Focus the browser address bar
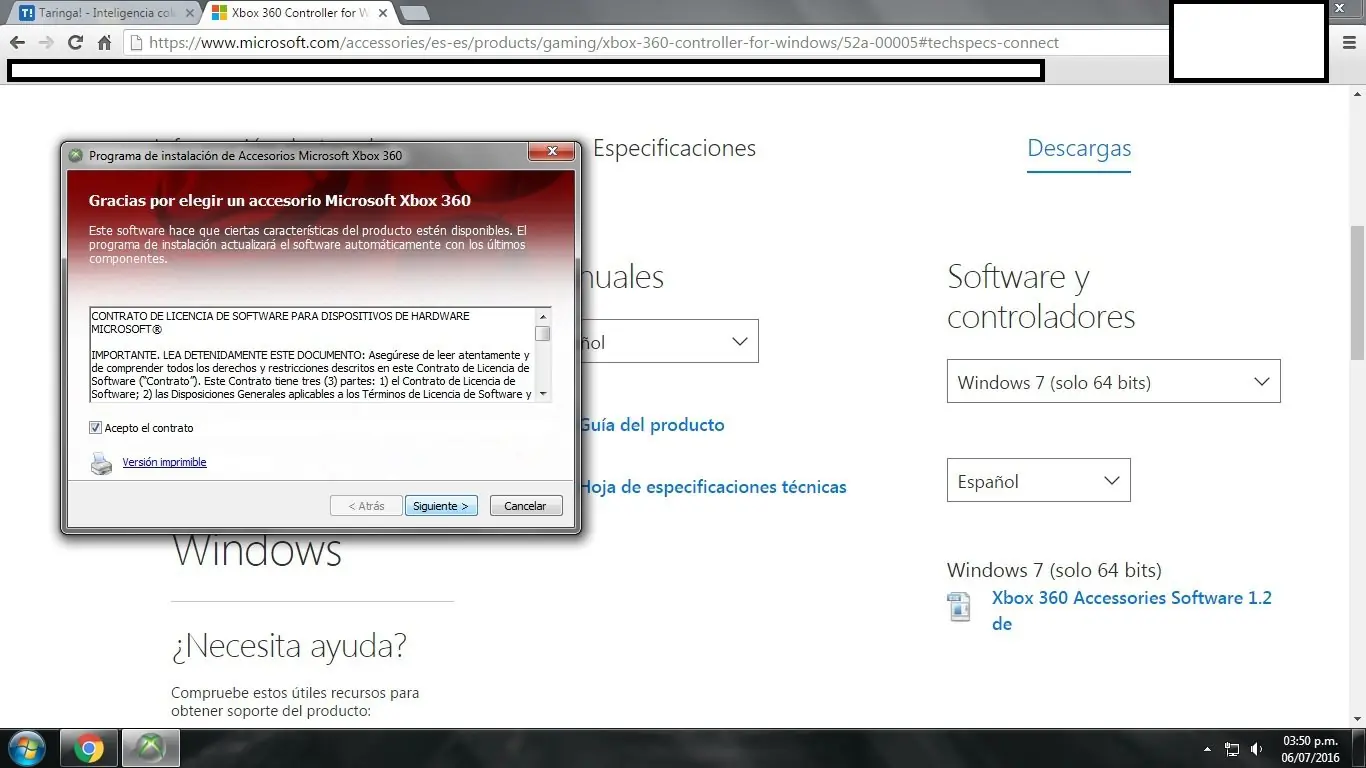This screenshot has height=768, width=1366. [645, 43]
